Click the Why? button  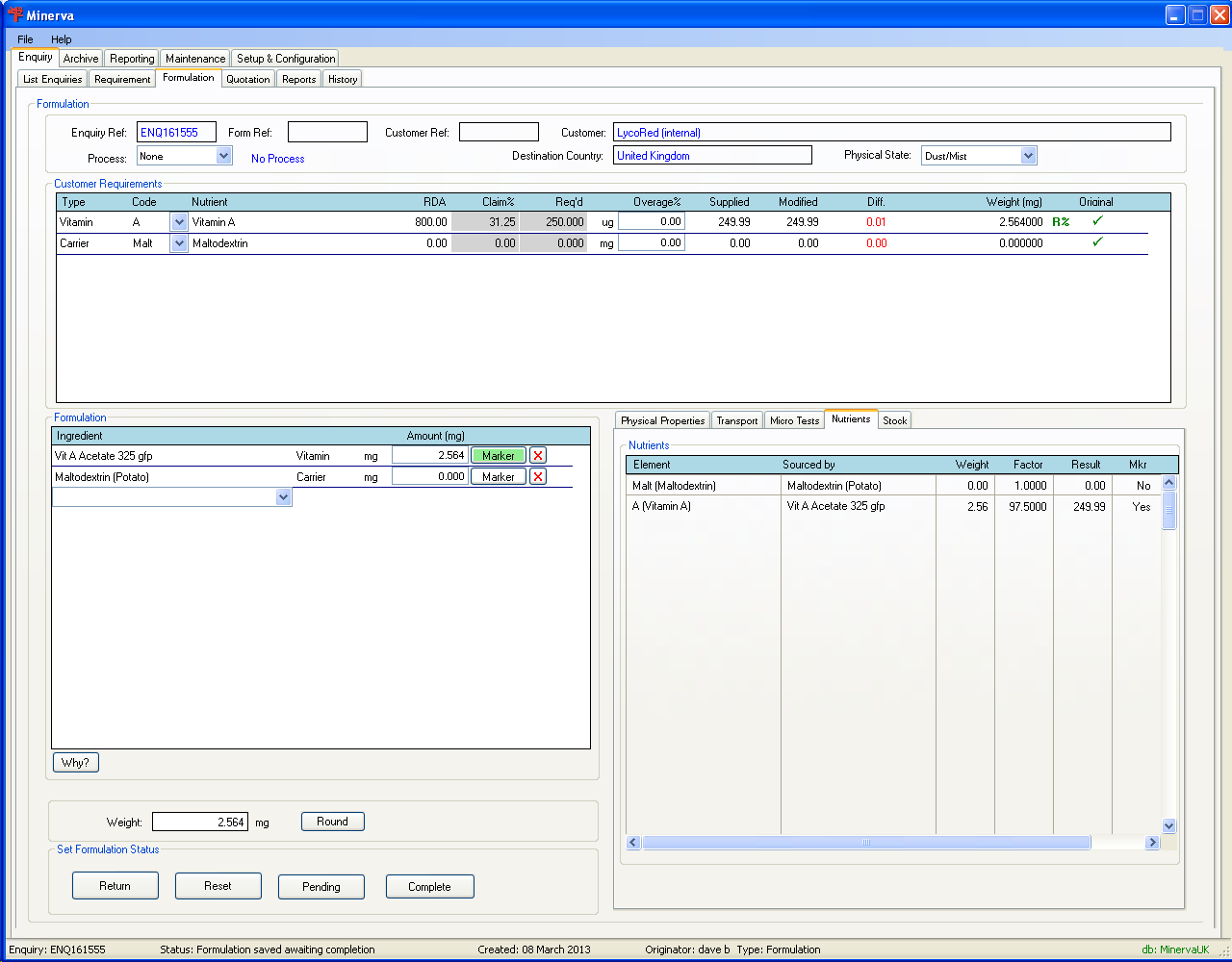(x=75, y=763)
